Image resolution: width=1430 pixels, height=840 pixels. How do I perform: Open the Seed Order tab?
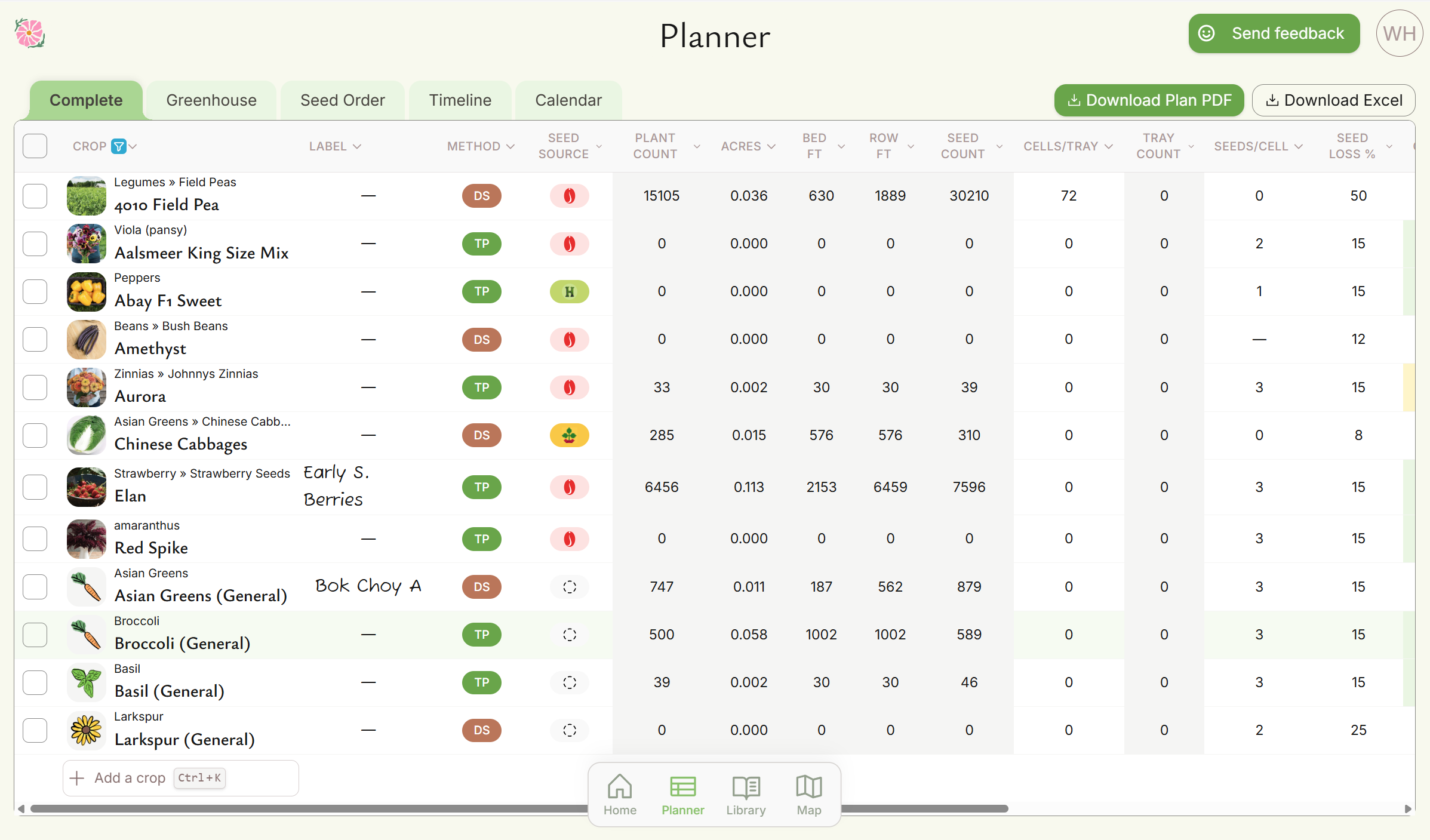tap(342, 100)
